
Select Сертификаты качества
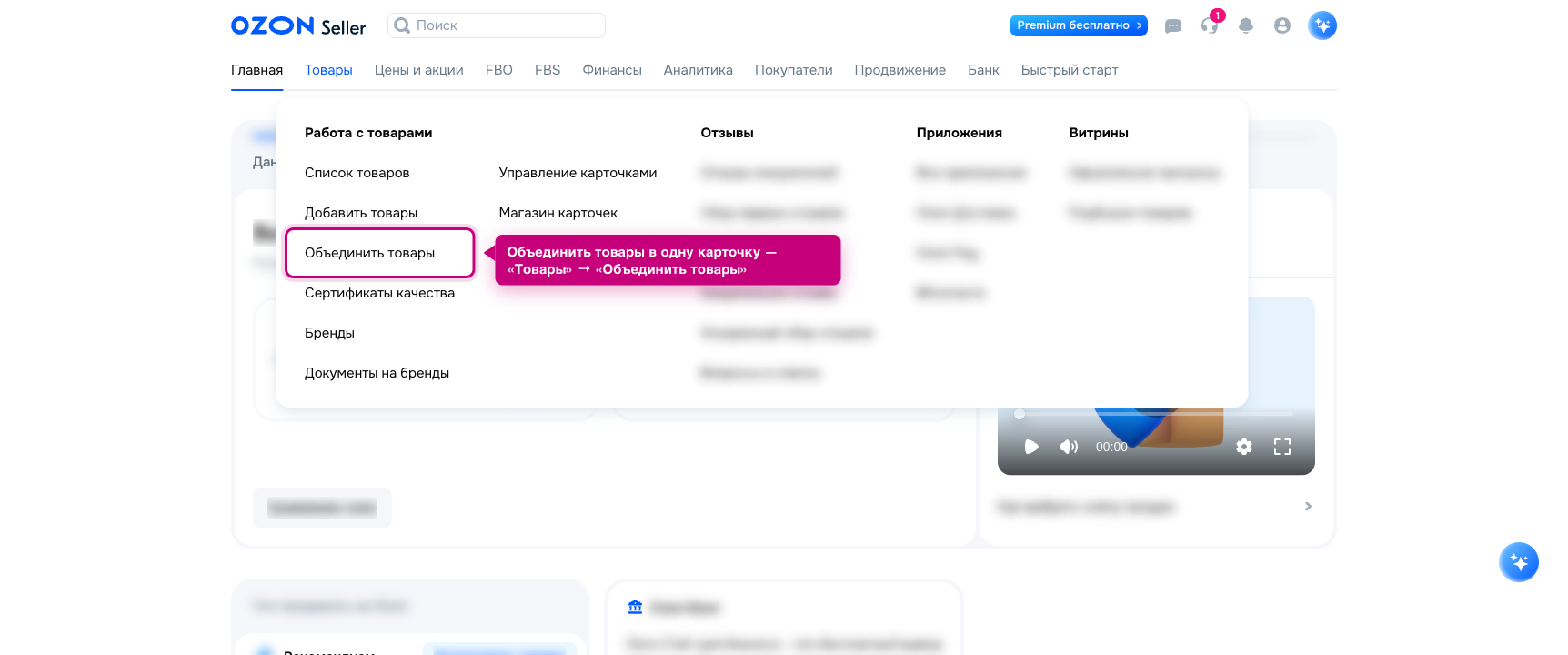click(x=379, y=293)
